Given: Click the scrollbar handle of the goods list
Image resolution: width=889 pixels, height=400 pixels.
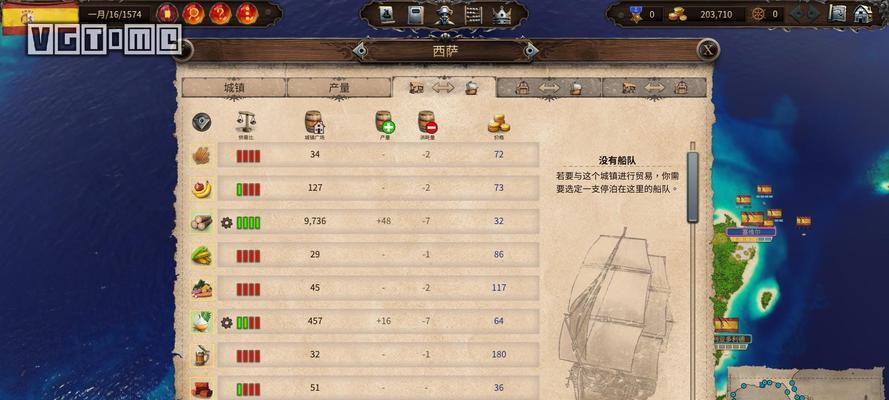Looking at the screenshot, I should click(693, 187).
